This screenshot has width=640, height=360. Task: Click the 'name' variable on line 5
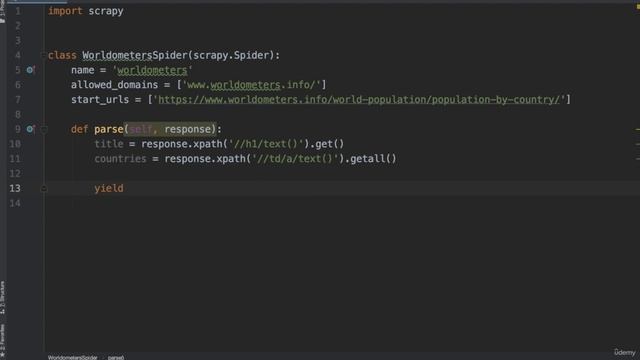point(83,70)
